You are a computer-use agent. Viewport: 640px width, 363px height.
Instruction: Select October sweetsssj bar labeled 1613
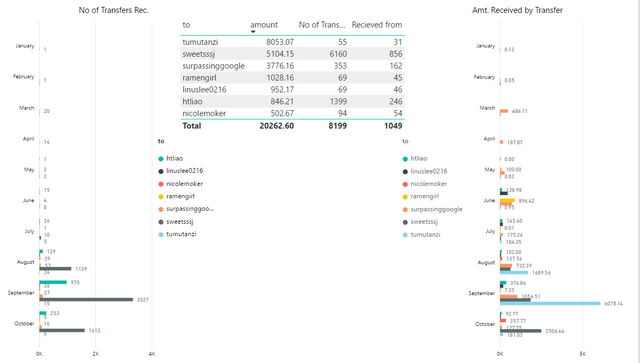click(x=62, y=330)
